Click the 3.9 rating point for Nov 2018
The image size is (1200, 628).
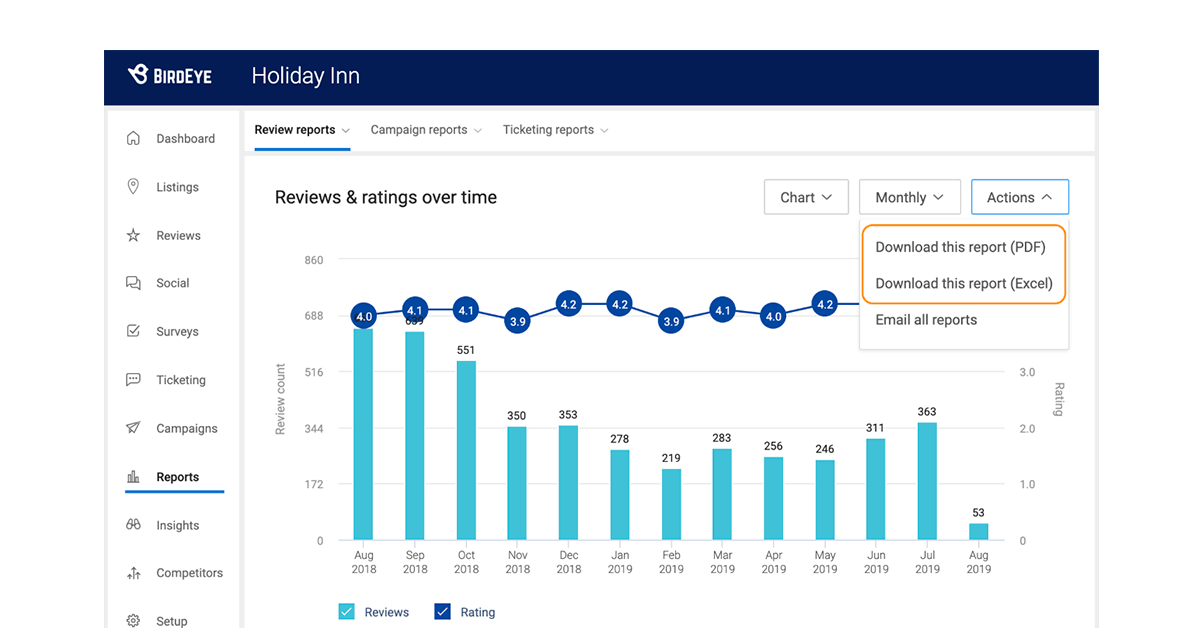(x=517, y=322)
